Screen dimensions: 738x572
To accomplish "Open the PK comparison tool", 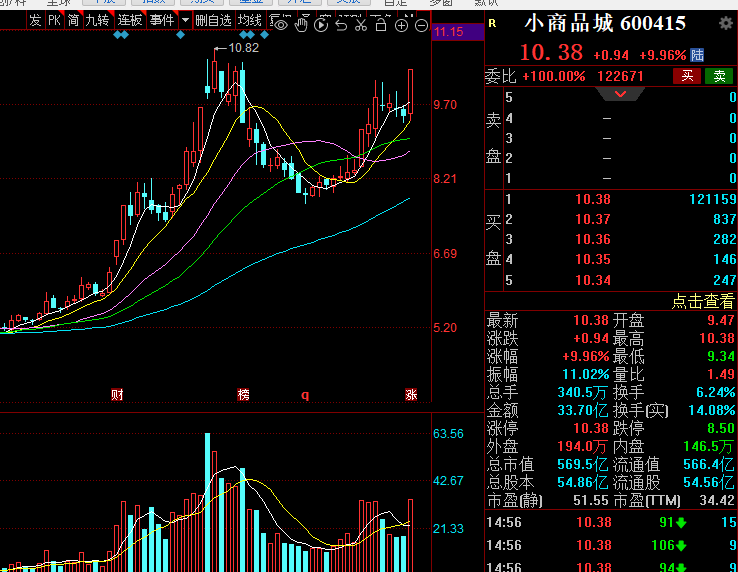I will click(55, 20).
